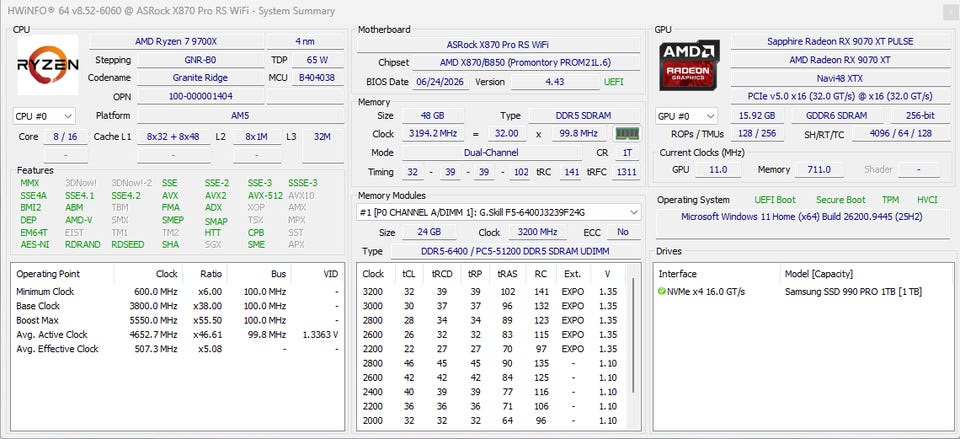Select the AMD Ryzen 7 9700X name field
Image resolution: width=960 pixels, height=439 pixels.
[176, 42]
